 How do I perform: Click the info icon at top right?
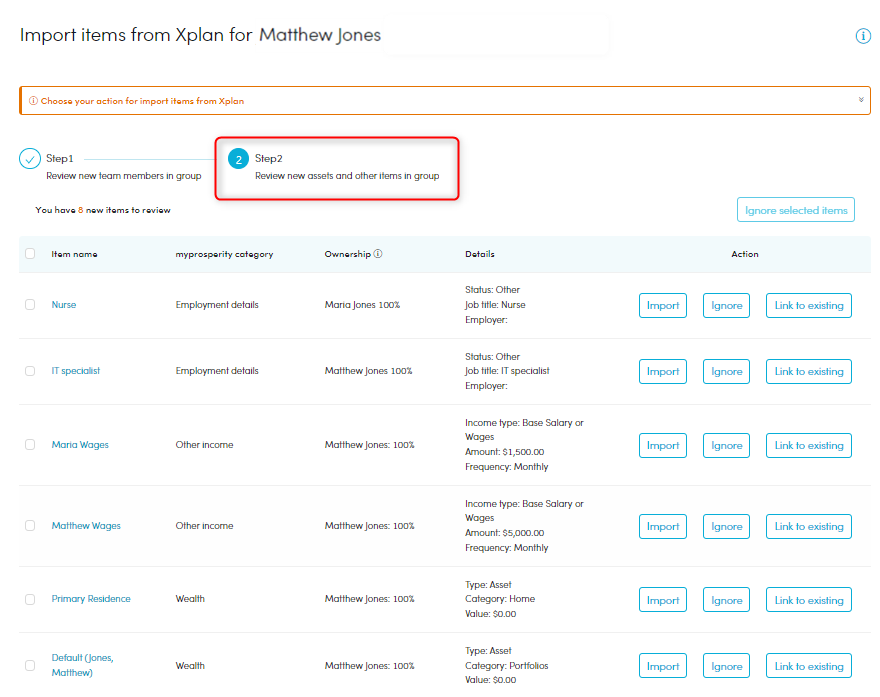863,36
